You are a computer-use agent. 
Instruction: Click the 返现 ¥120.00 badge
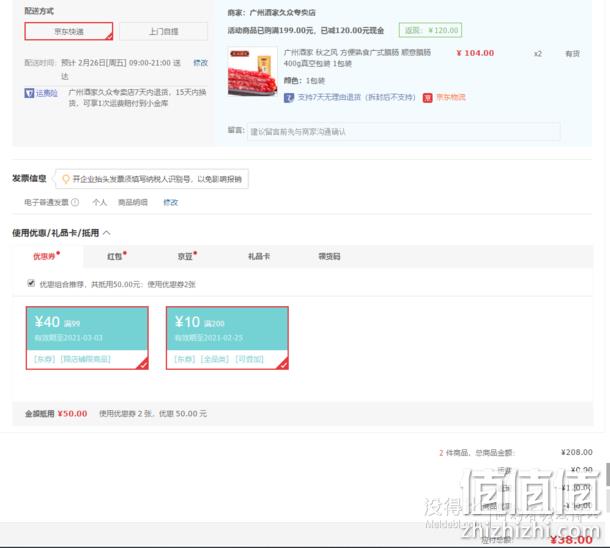tap(430, 30)
